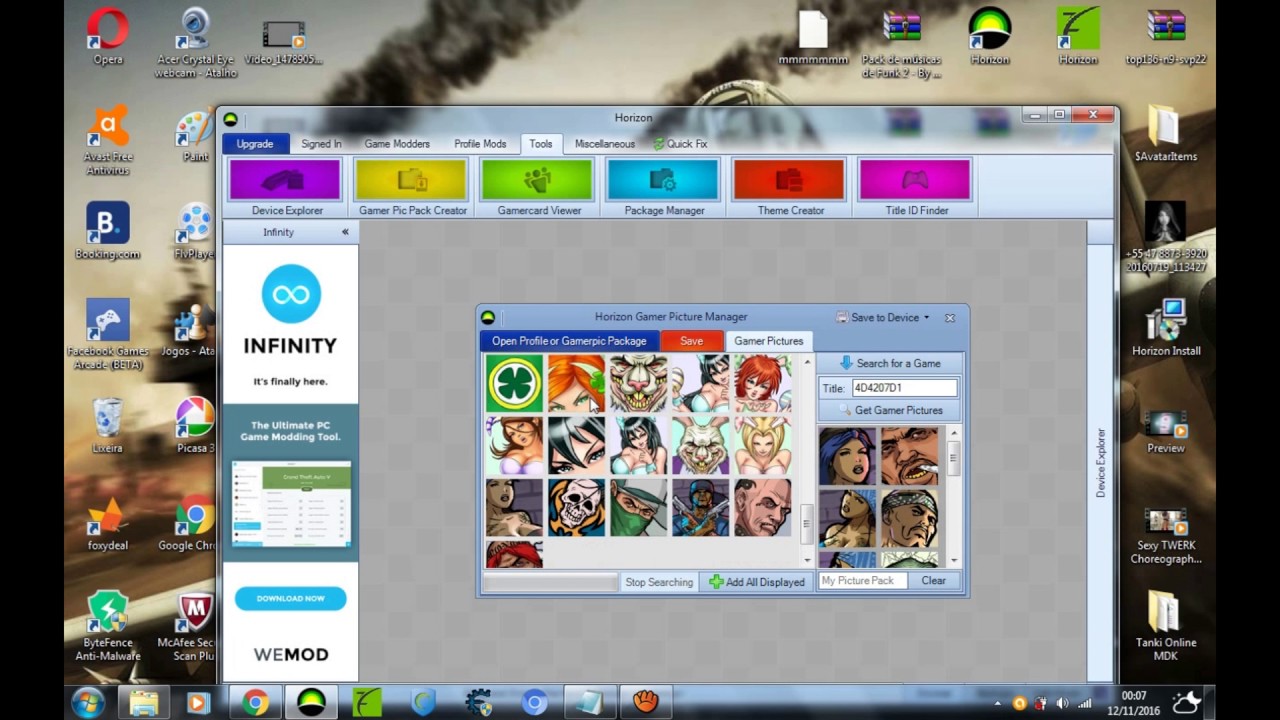The width and height of the screenshot is (1280, 720).
Task: Open ByteFence Anti-Malware desktop icon
Action: click(x=108, y=625)
